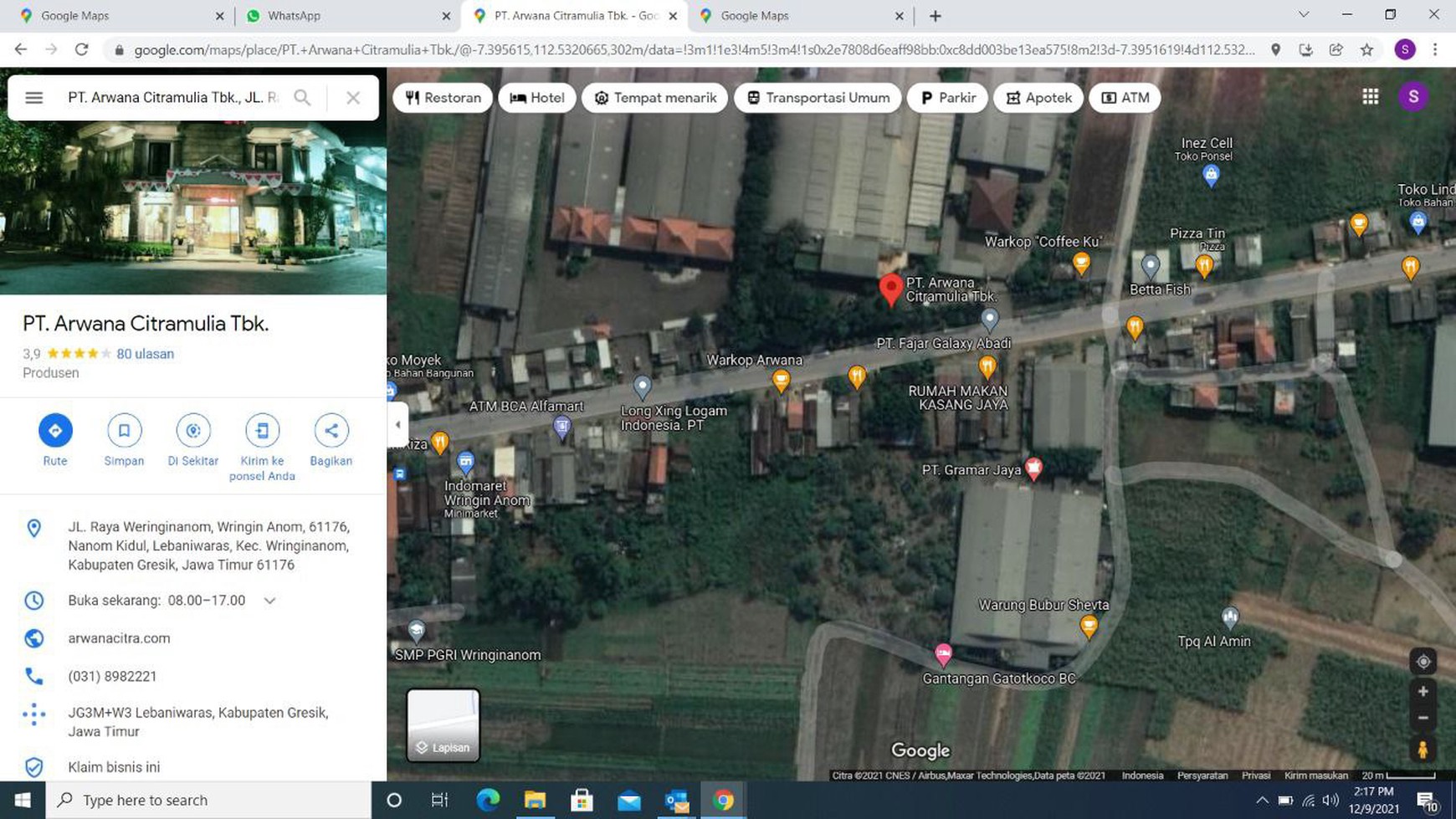
Task: Click the Rute directions icon
Action: click(55, 431)
